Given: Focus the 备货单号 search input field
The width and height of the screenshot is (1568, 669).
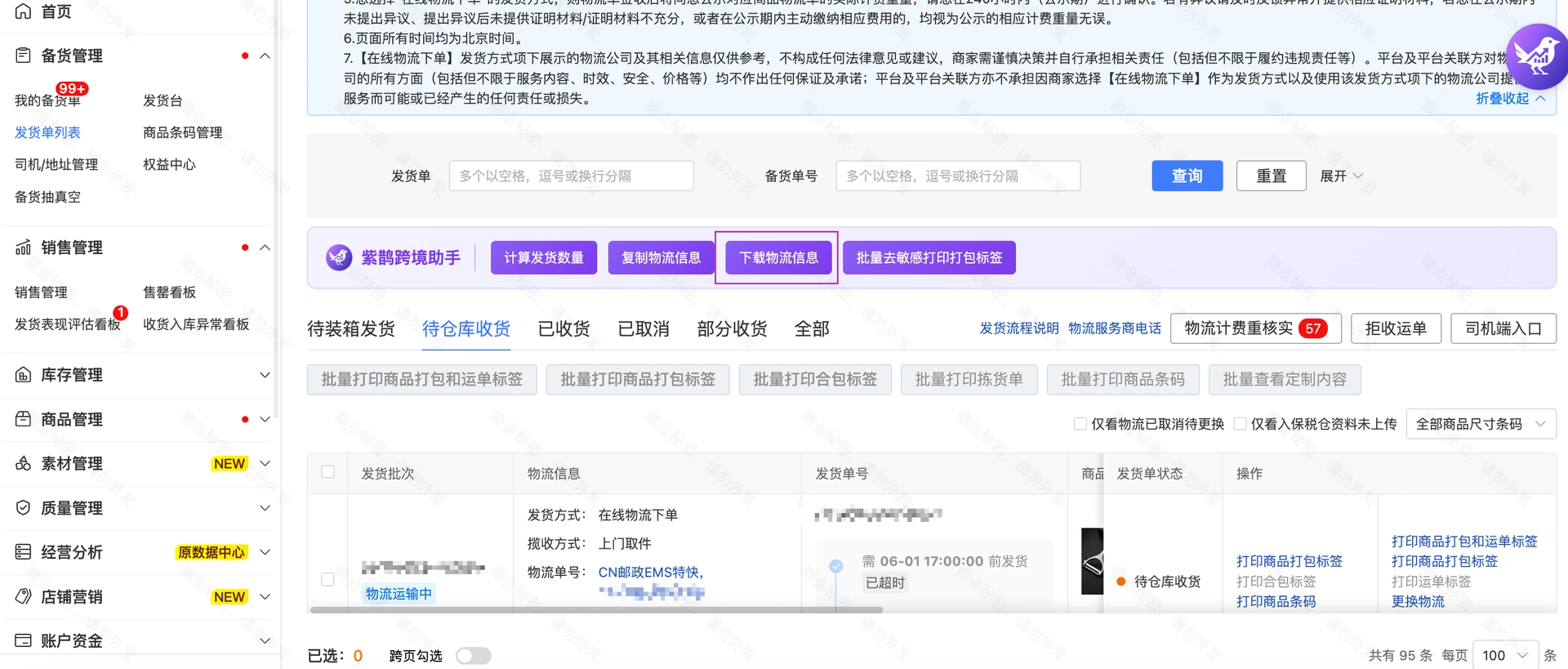Looking at the screenshot, I should tap(958, 176).
